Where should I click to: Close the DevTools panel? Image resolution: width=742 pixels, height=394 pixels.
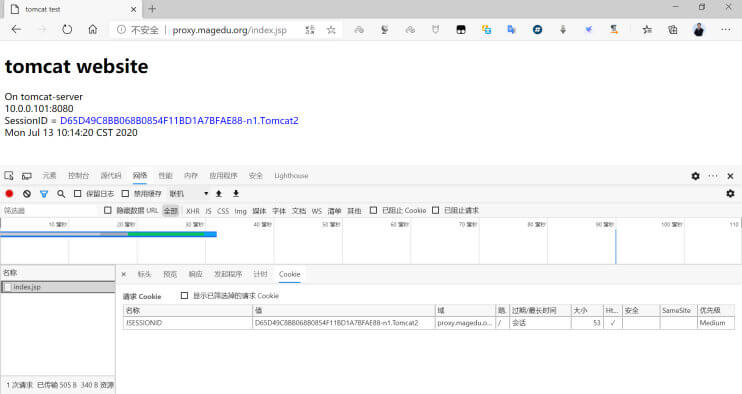(x=730, y=176)
